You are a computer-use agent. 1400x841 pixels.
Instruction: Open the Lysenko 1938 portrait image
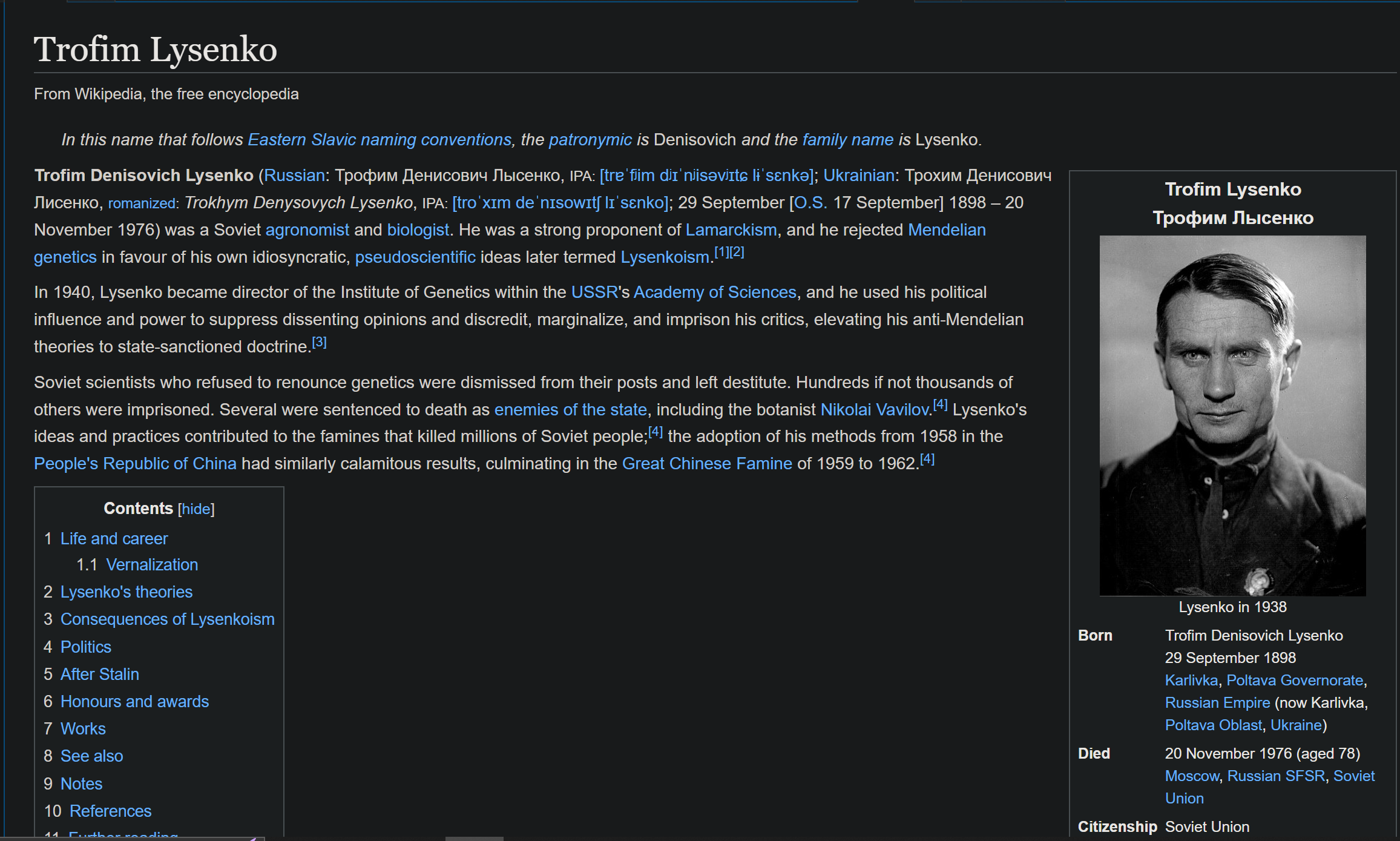click(x=1232, y=415)
